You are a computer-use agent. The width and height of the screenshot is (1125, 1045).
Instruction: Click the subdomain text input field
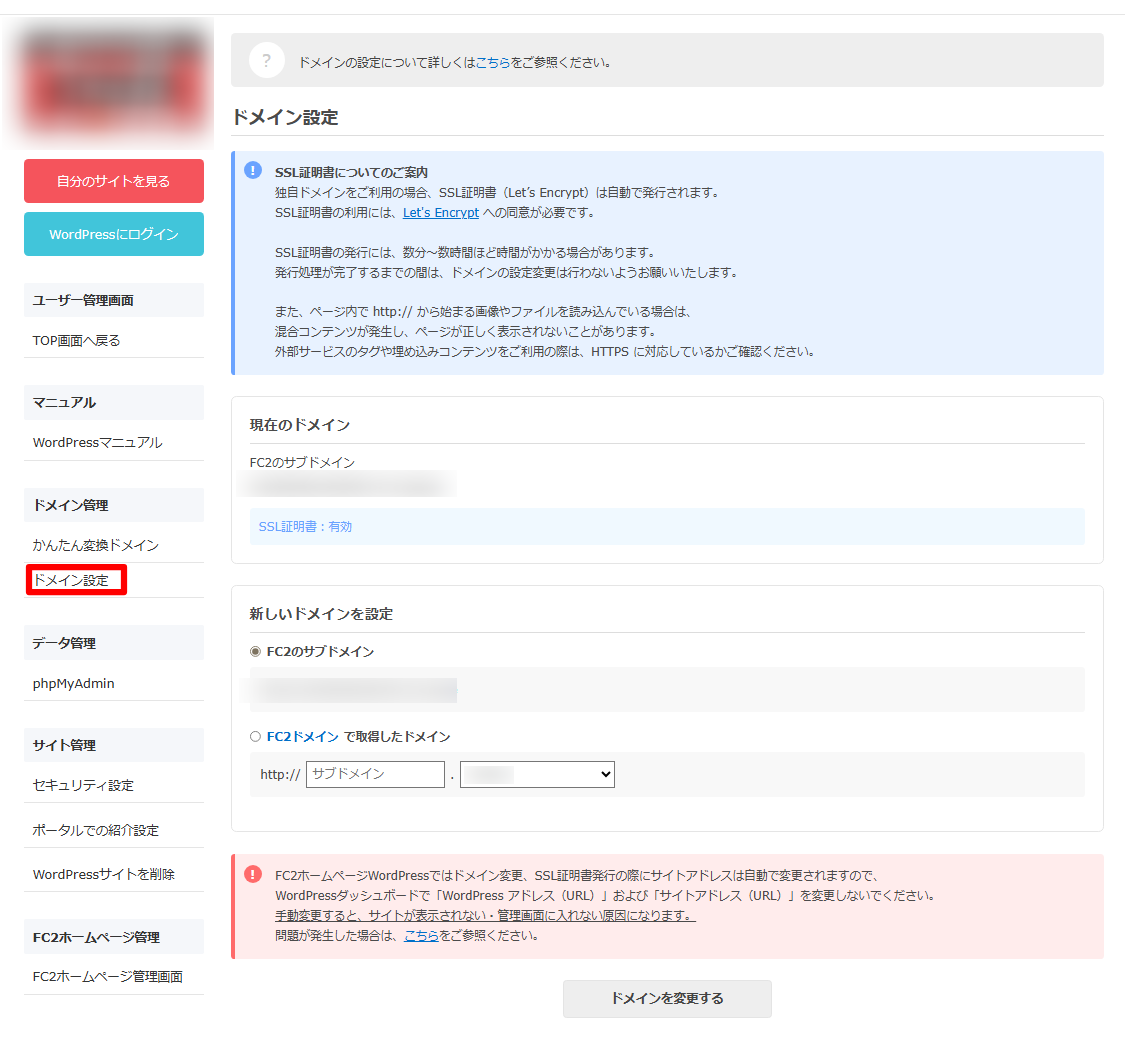point(375,774)
